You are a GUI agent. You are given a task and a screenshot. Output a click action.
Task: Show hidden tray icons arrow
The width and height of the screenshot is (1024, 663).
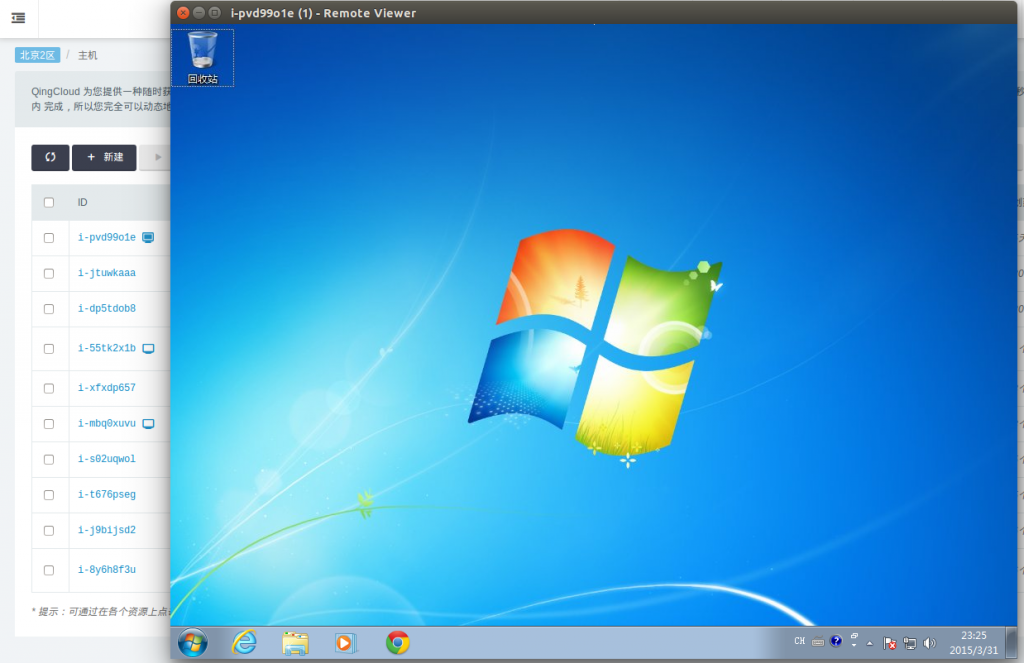[x=869, y=643]
